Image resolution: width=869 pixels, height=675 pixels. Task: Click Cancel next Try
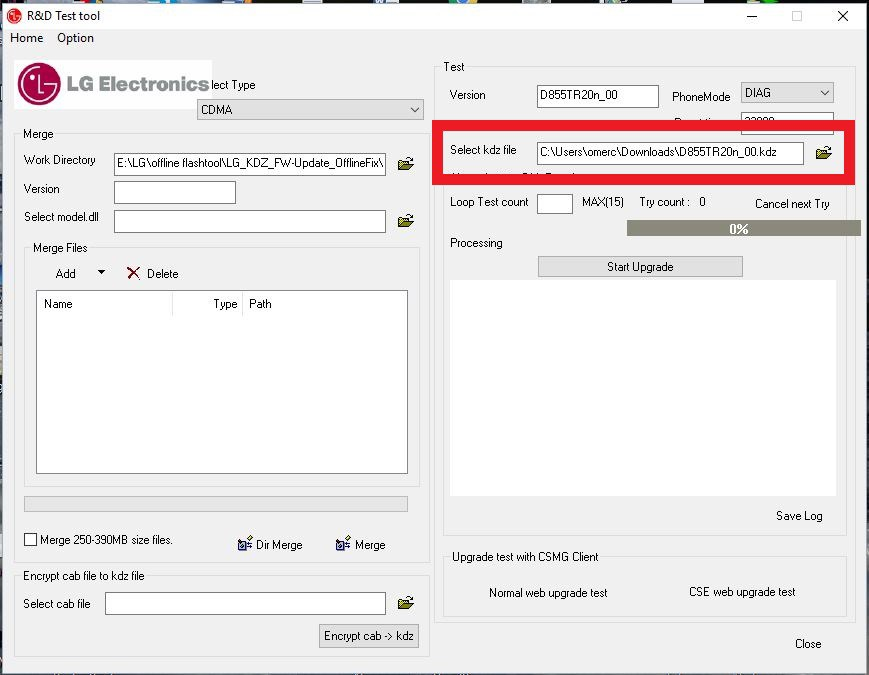[792, 204]
